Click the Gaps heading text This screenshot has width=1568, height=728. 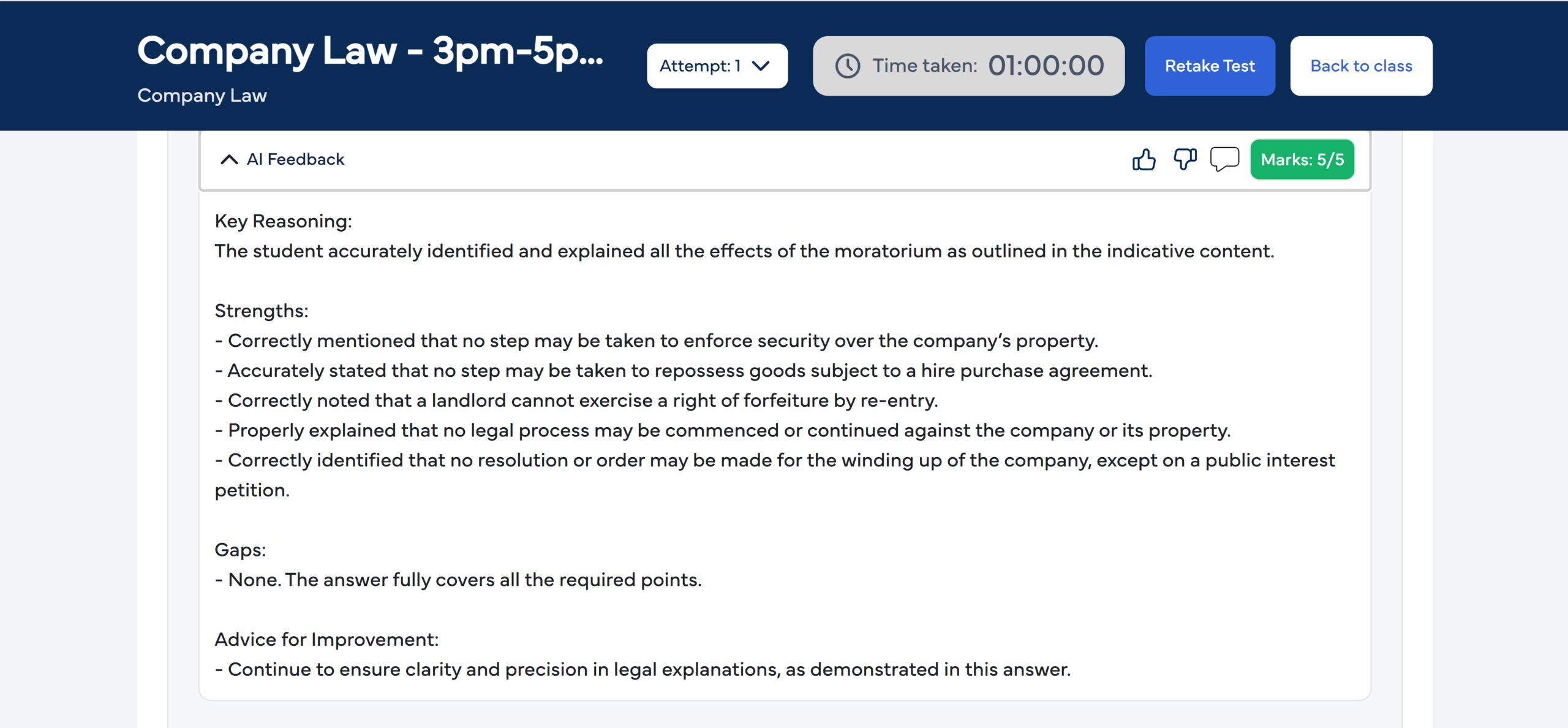coord(240,550)
